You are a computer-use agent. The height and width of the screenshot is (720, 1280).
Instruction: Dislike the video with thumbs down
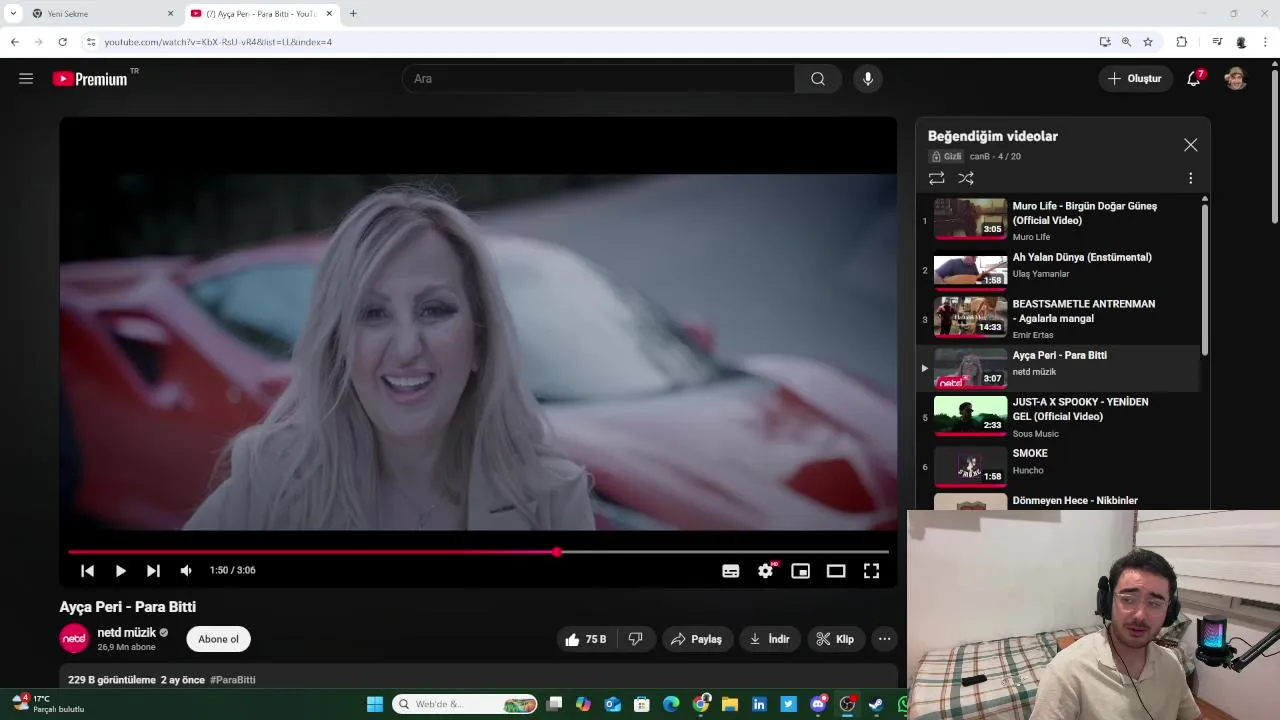pyautogui.click(x=636, y=639)
